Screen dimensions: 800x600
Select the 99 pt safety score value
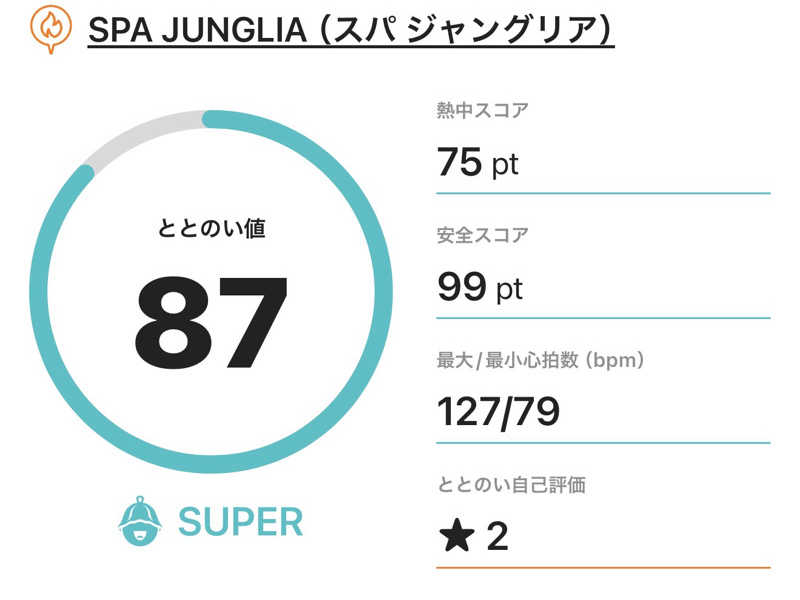point(480,287)
